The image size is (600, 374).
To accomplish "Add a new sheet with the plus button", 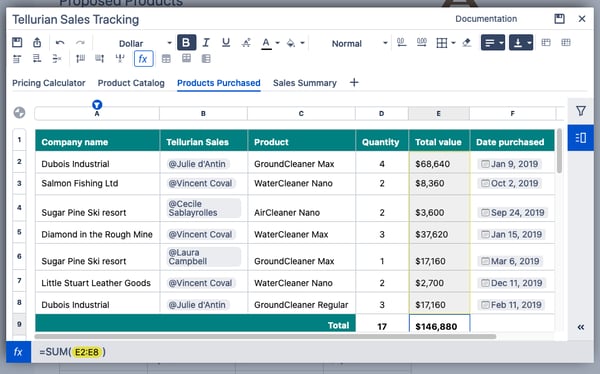I will pyautogui.click(x=354, y=82).
